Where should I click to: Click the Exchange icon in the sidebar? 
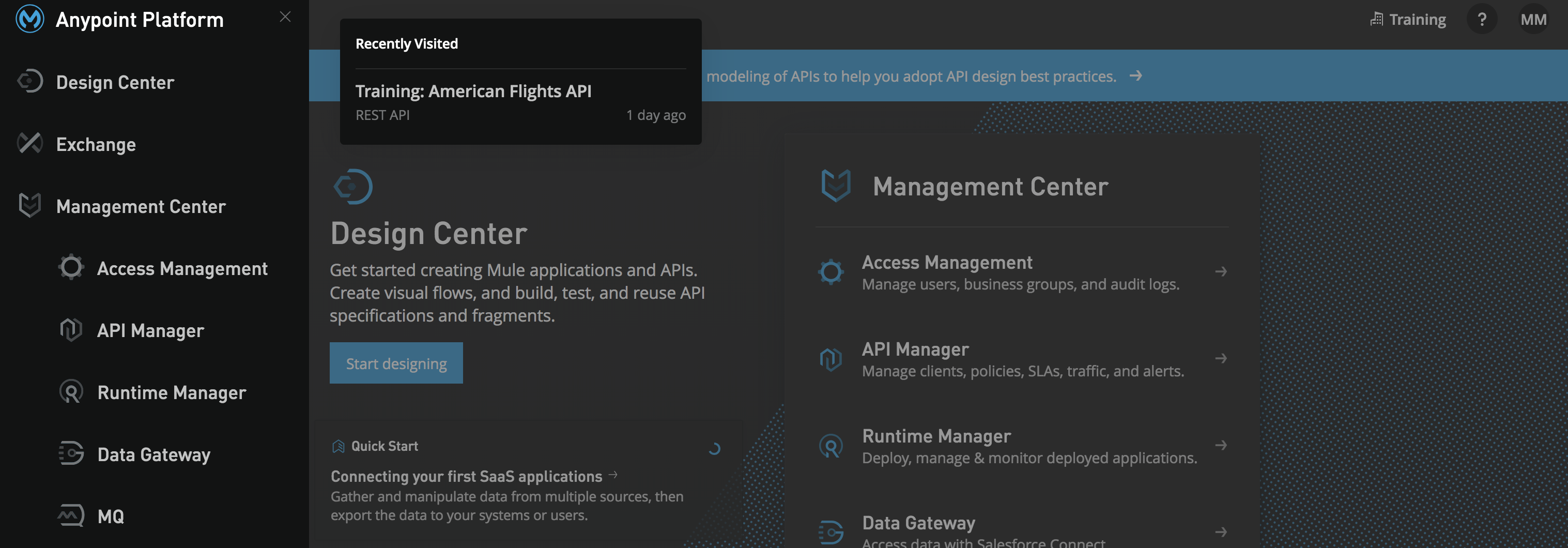point(30,143)
